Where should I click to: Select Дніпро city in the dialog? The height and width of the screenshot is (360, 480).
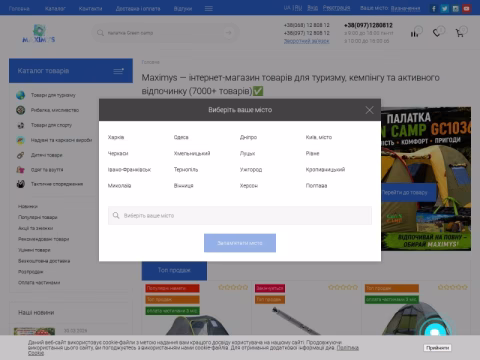[x=248, y=137]
